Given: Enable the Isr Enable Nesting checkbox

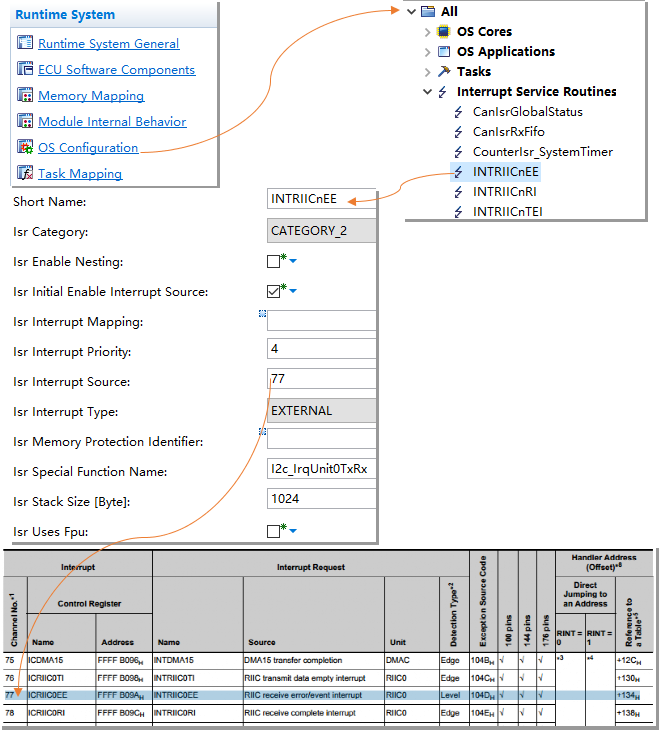Looking at the screenshot, I should click(x=274, y=262).
